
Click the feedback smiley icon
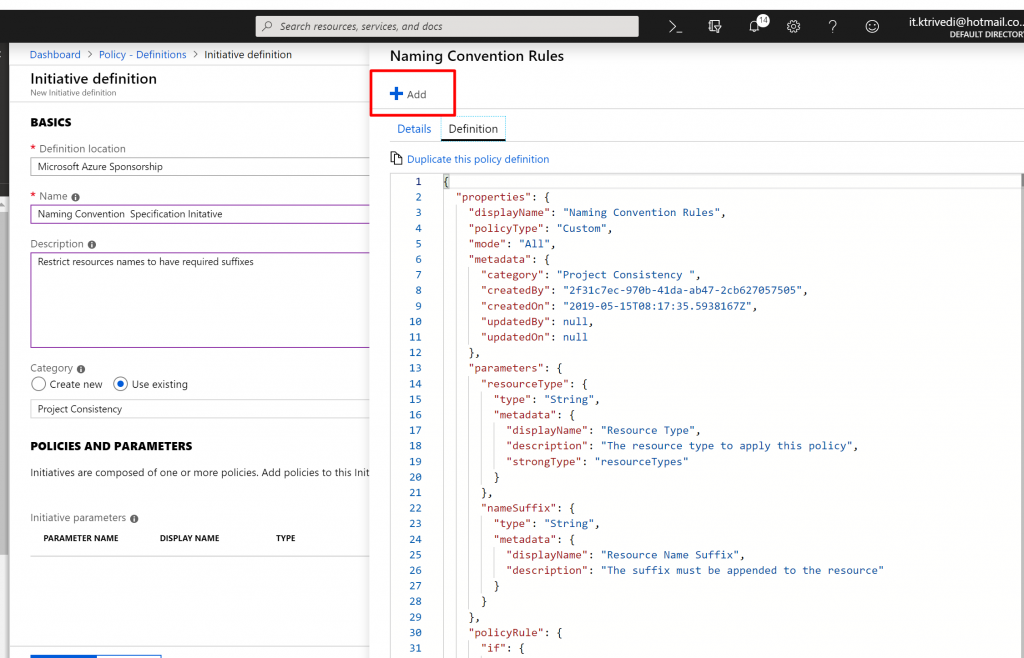pyautogui.click(x=872, y=27)
